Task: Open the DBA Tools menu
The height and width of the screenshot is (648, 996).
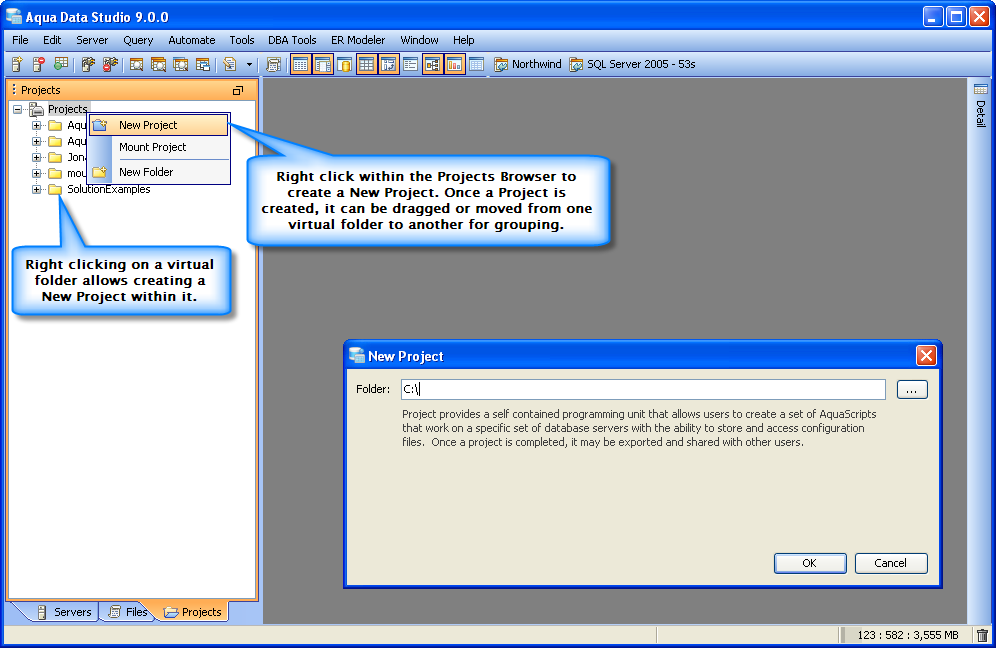Action: (x=292, y=40)
